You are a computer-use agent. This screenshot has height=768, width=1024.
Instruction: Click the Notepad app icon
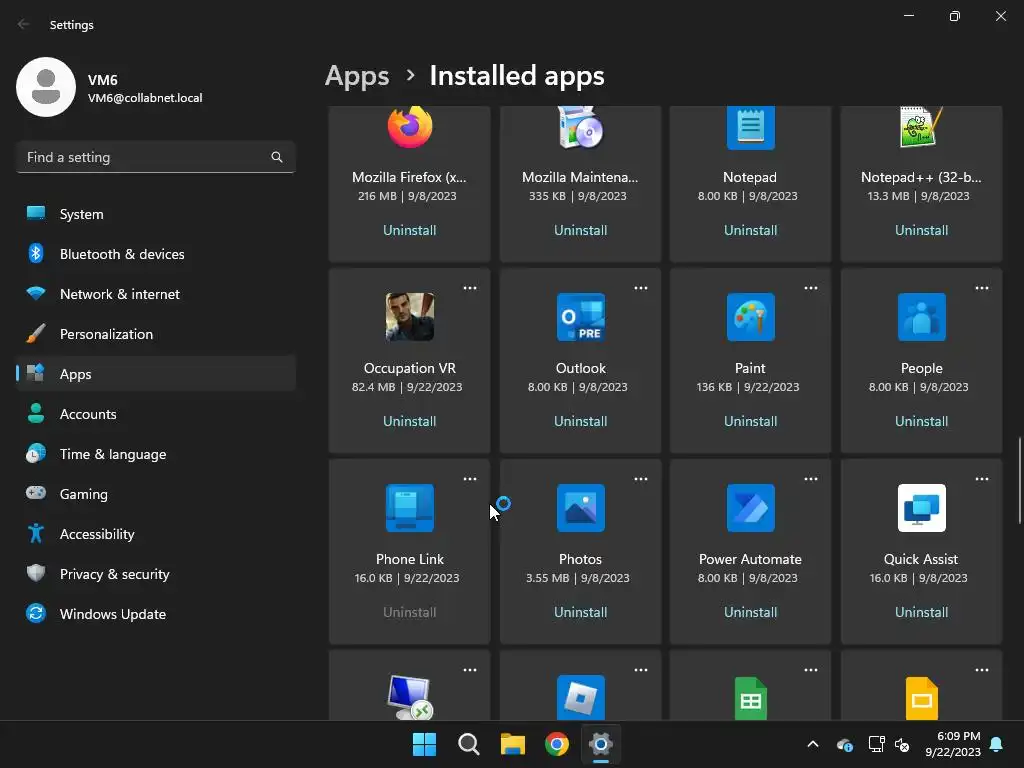(x=750, y=127)
